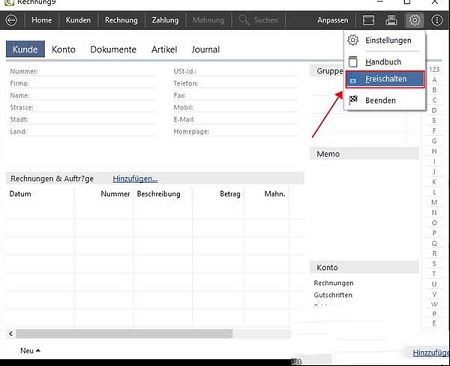Click the Hinzufügen link at bottom right

coord(431,353)
